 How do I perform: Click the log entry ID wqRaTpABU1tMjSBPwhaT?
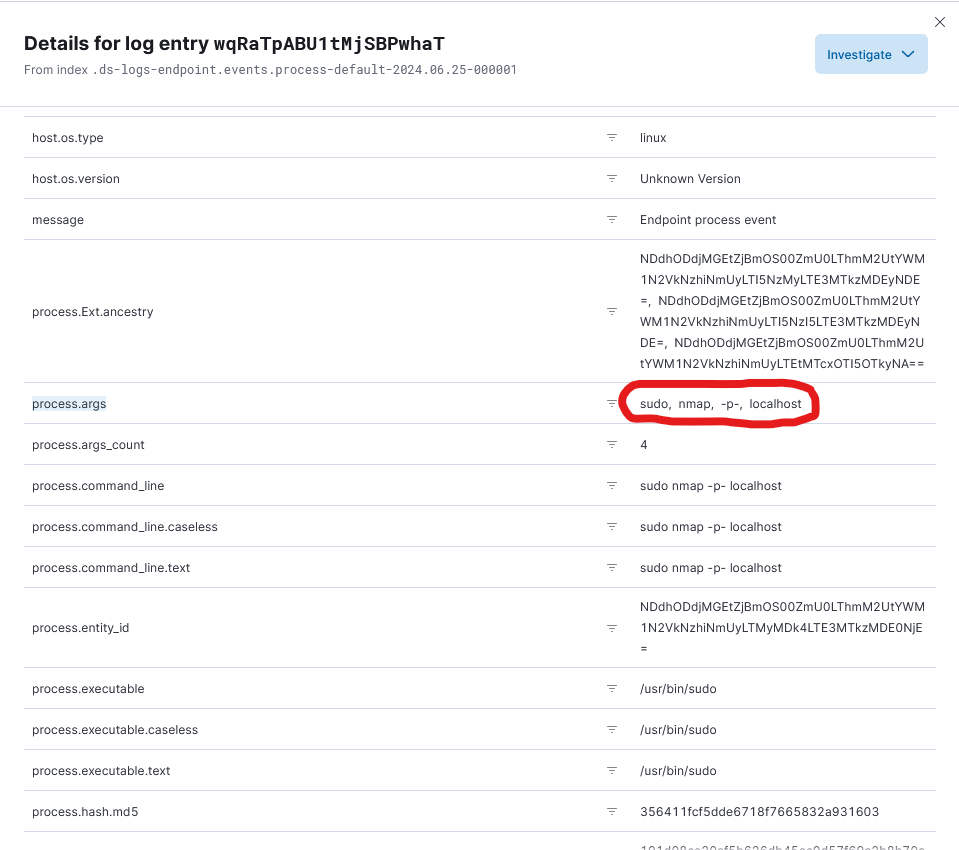(329, 43)
